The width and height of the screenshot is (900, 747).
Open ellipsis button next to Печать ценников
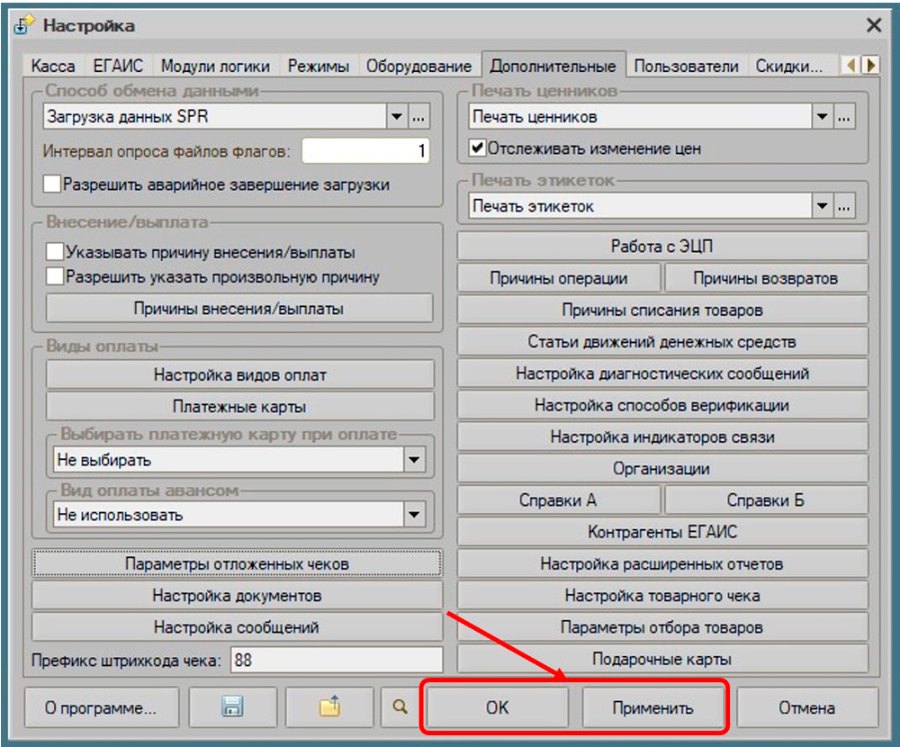click(x=844, y=117)
